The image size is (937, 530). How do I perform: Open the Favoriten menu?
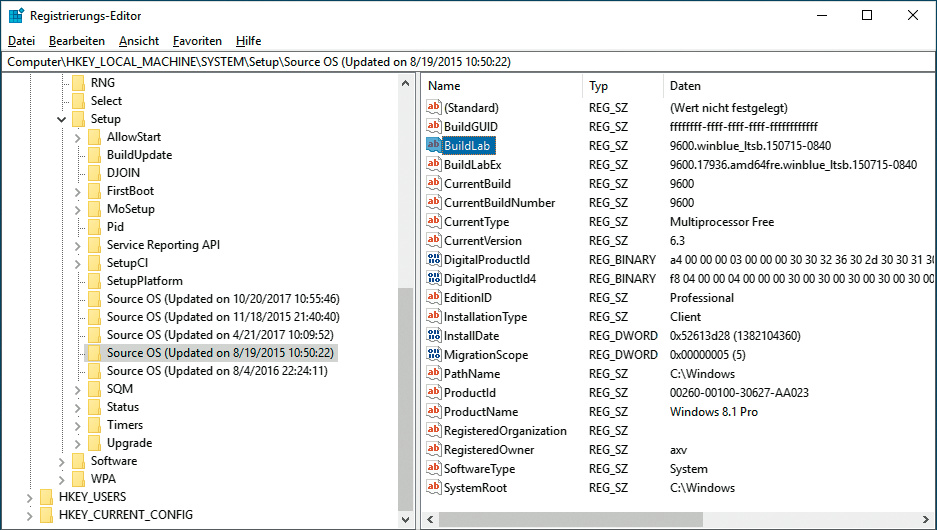click(x=197, y=41)
